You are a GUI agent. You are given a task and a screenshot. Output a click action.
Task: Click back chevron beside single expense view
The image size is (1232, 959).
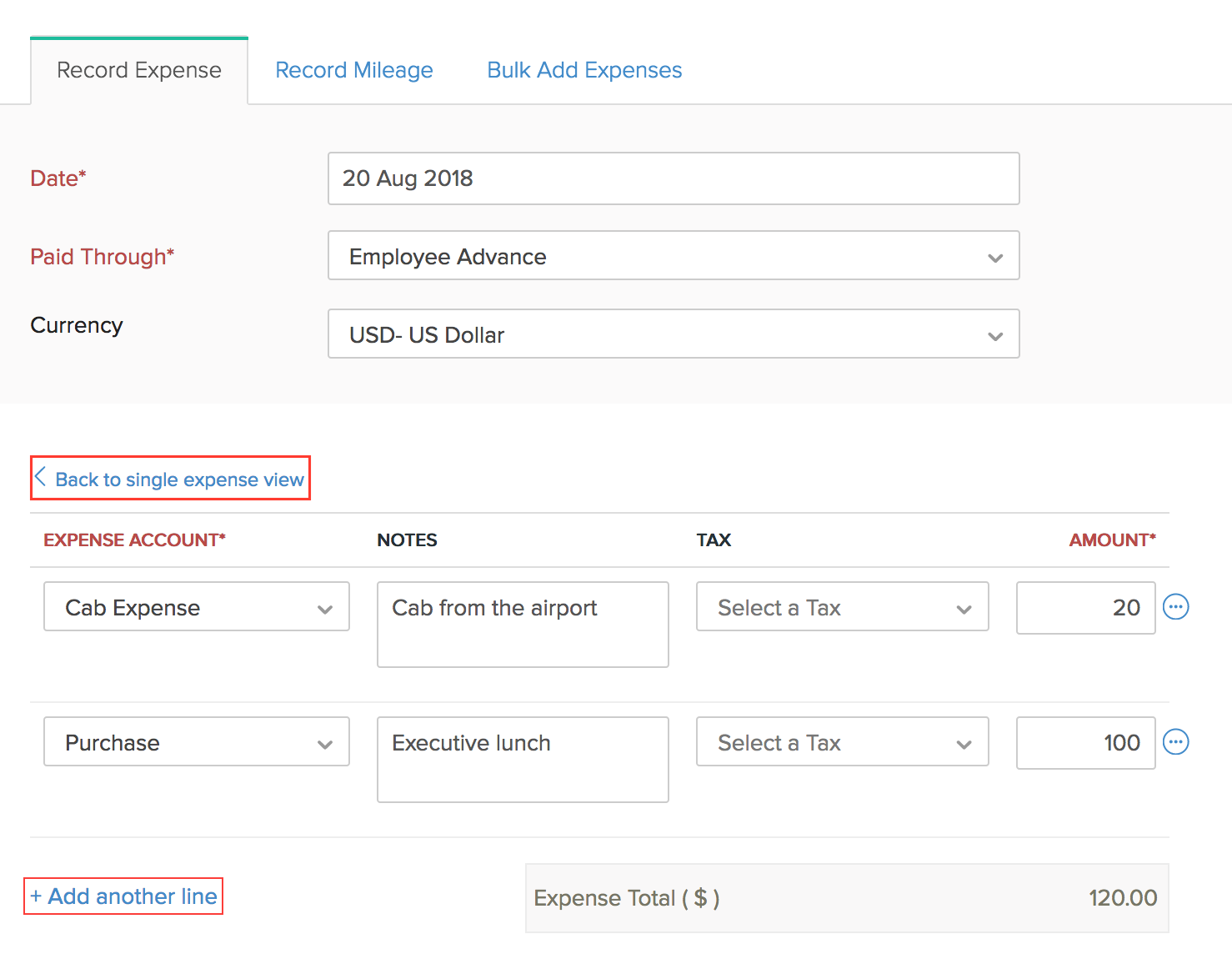[x=40, y=478]
